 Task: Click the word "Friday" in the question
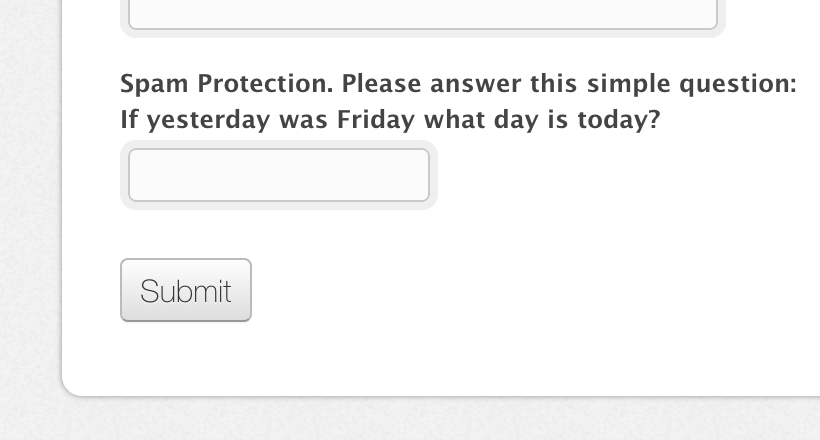click(x=376, y=121)
